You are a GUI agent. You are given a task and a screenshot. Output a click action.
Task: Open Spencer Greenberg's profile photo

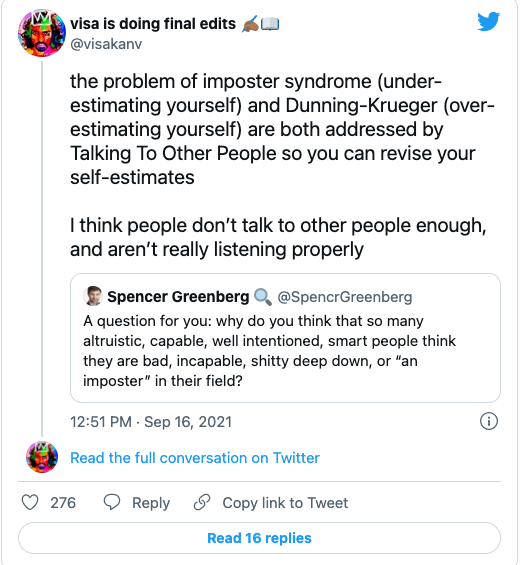click(93, 296)
